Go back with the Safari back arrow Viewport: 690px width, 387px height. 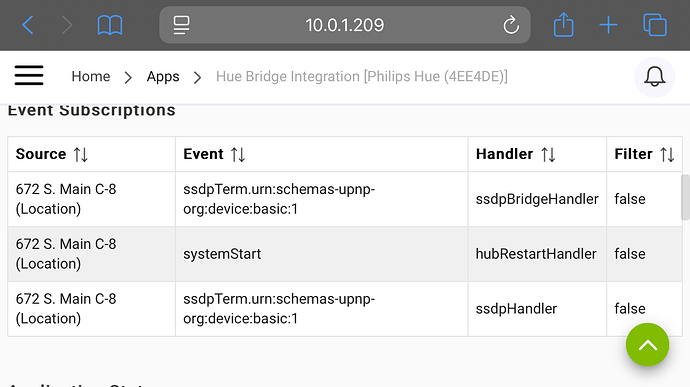pyautogui.click(x=28, y=25)
